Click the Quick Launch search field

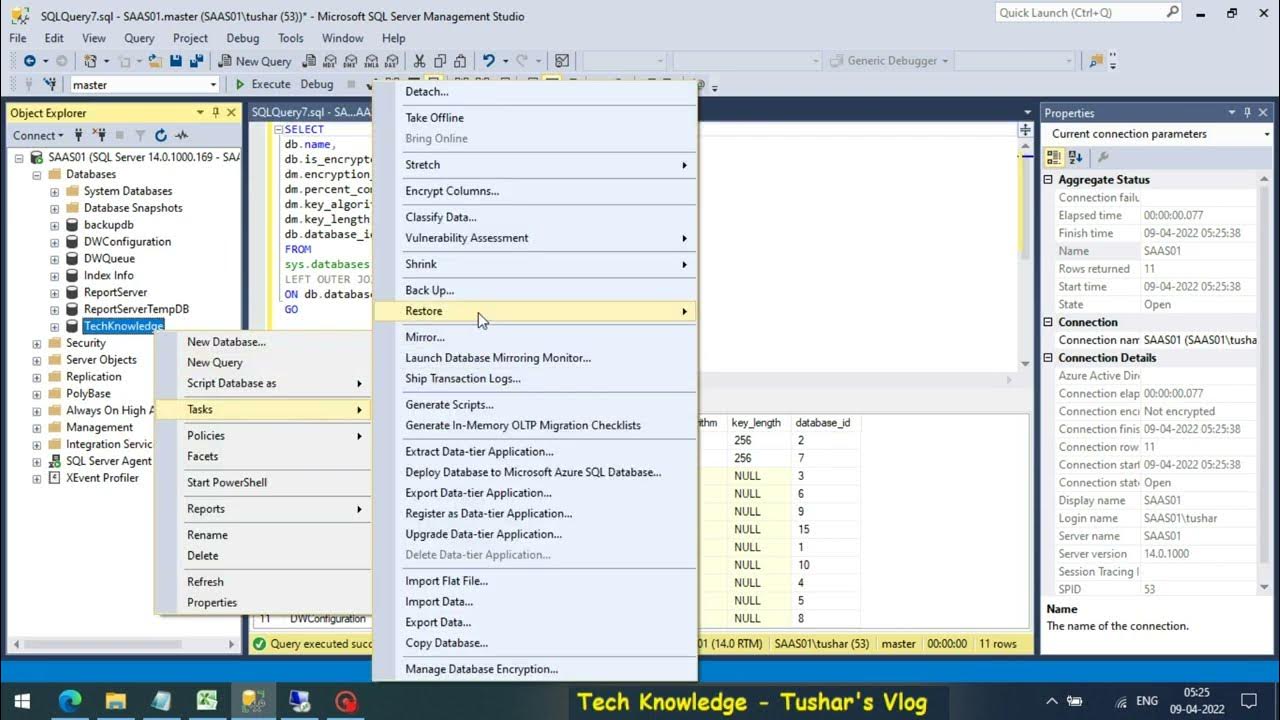[x=1089, y=13]
